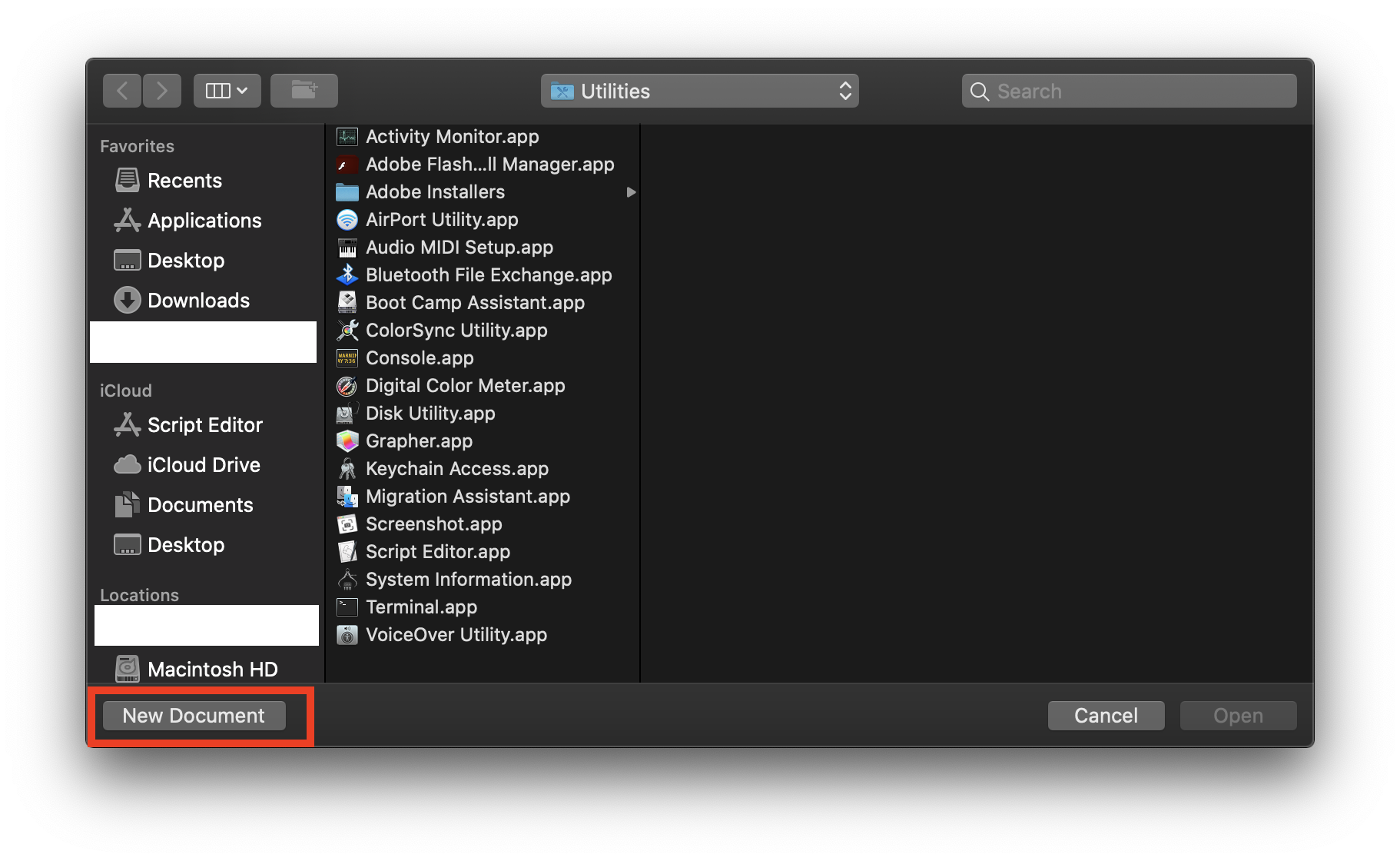Open the Console.app entry

(x=420, y=357)
